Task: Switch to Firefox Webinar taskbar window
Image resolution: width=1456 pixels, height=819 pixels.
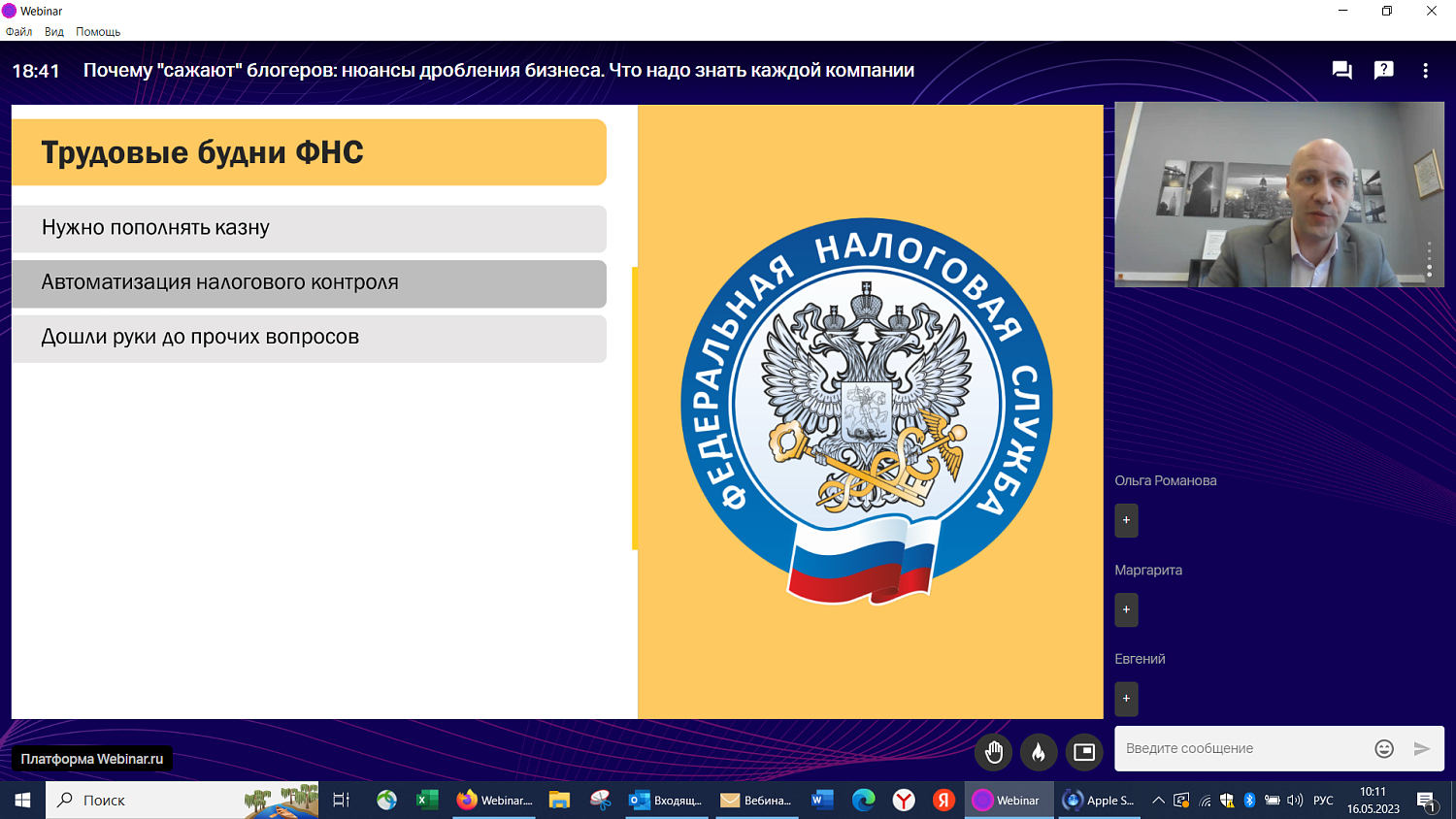Action: (495, 801)
